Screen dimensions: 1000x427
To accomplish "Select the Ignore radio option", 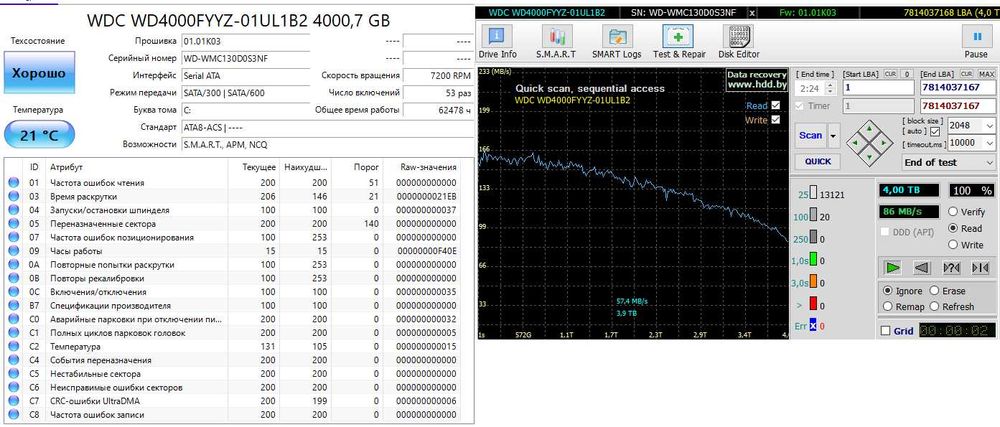I will point(887,291).
